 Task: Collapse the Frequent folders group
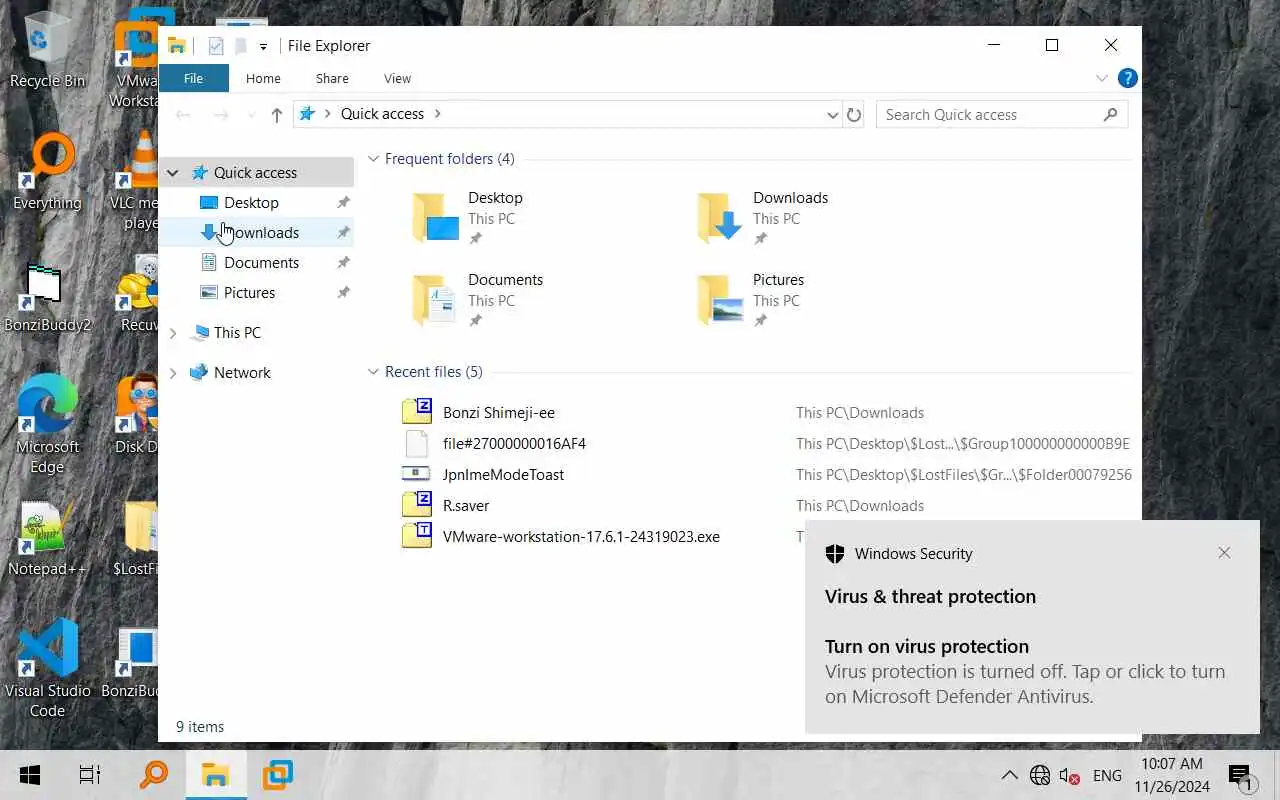[x=374, y=159]
